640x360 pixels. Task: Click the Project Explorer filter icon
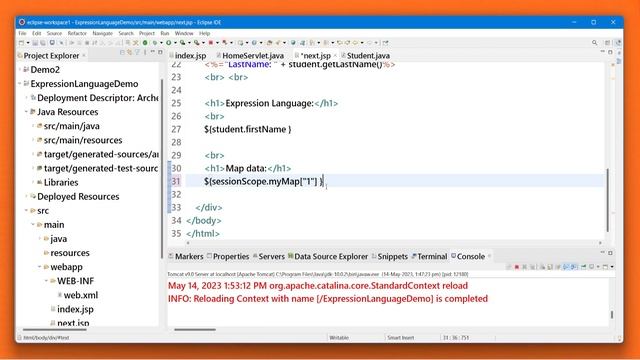(137, 53)
